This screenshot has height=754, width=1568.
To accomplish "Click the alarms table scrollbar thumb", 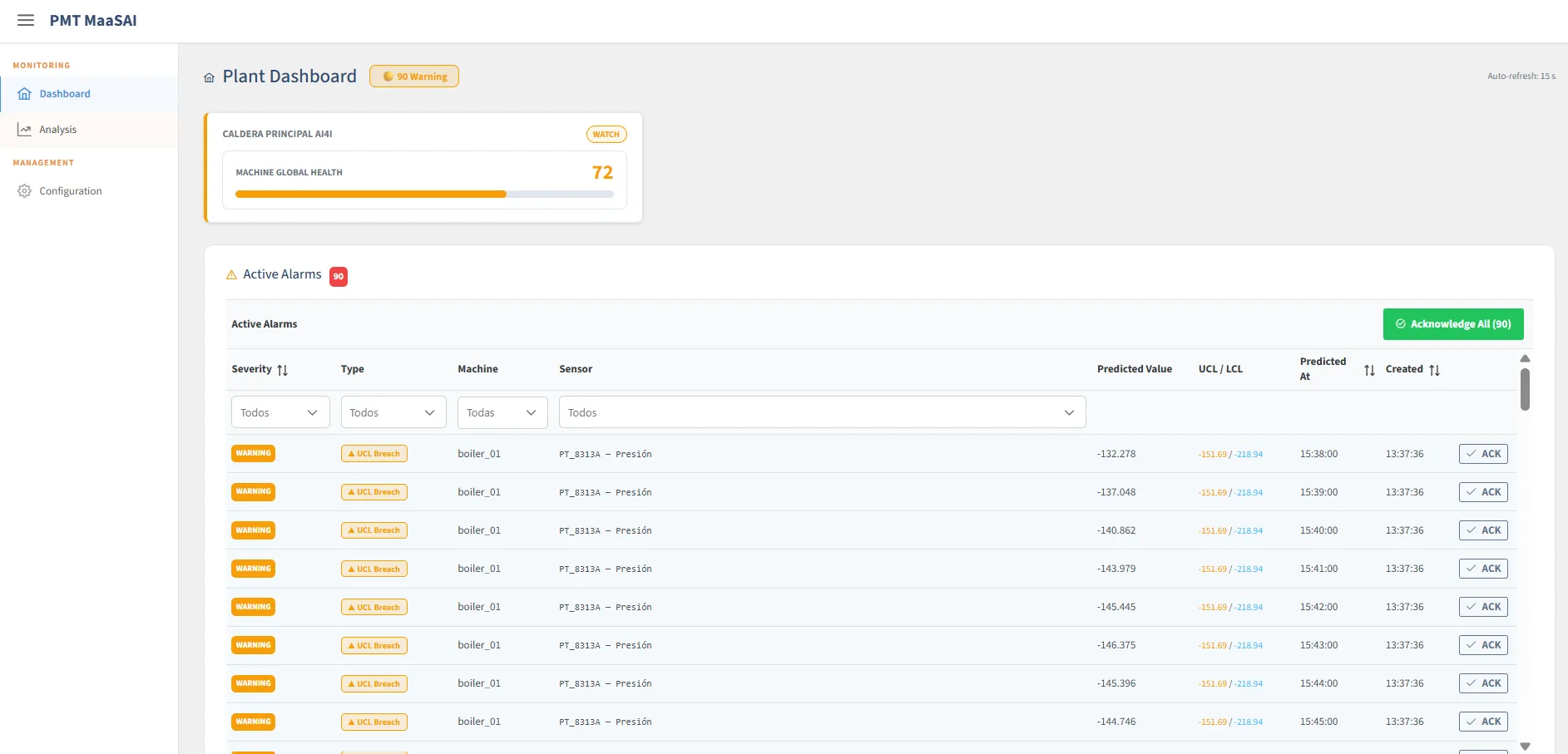I will click(x=1525, y=389).
